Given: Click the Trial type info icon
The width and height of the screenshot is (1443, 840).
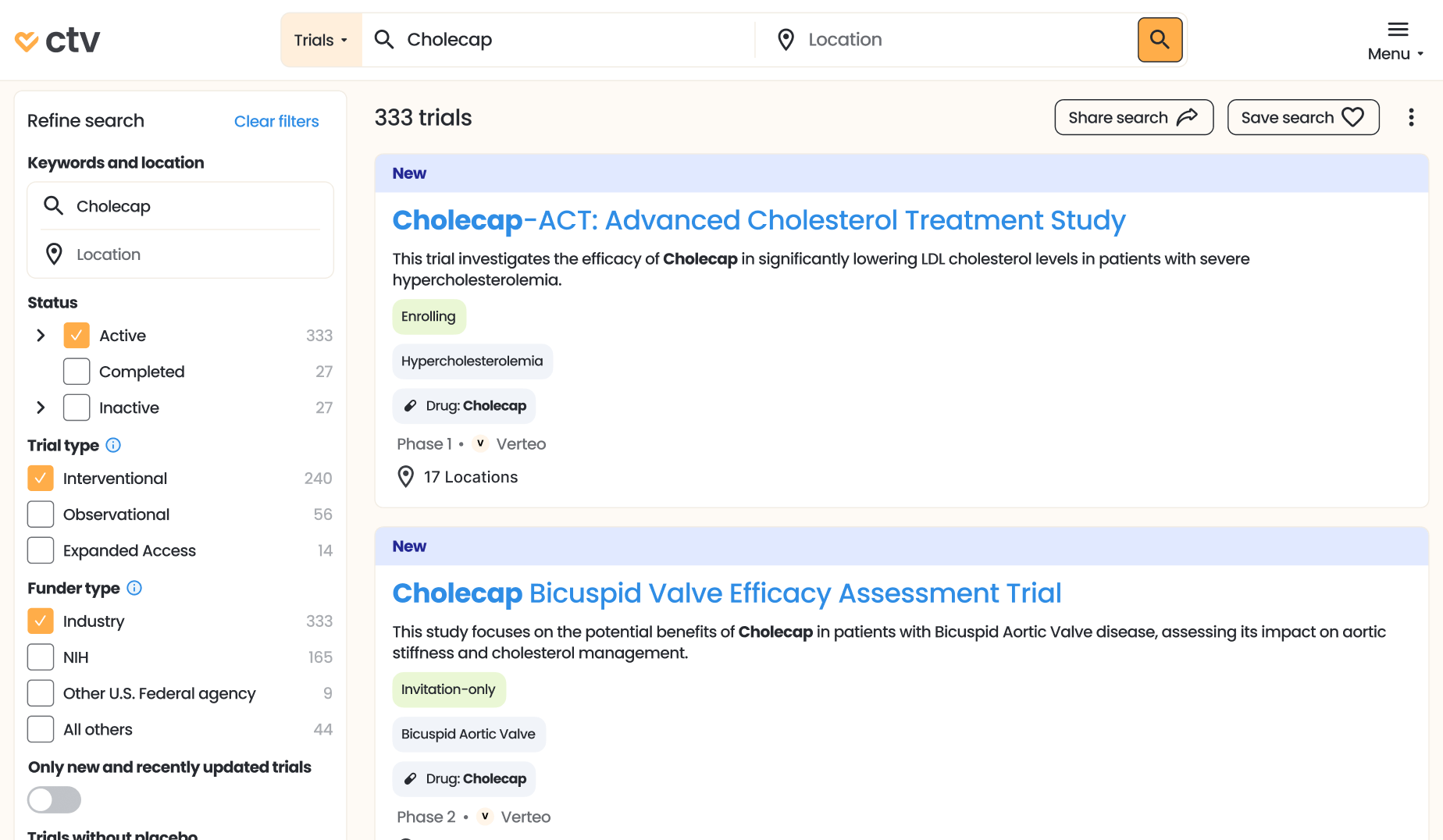Looking at the screenshot, I should pyautogui.click(x=113, y=445).
